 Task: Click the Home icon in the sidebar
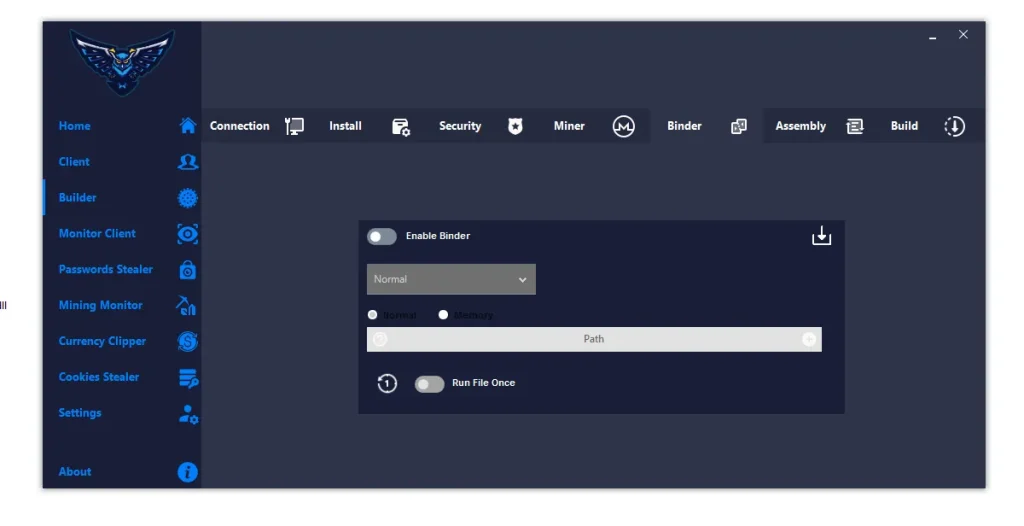[187, 126]
